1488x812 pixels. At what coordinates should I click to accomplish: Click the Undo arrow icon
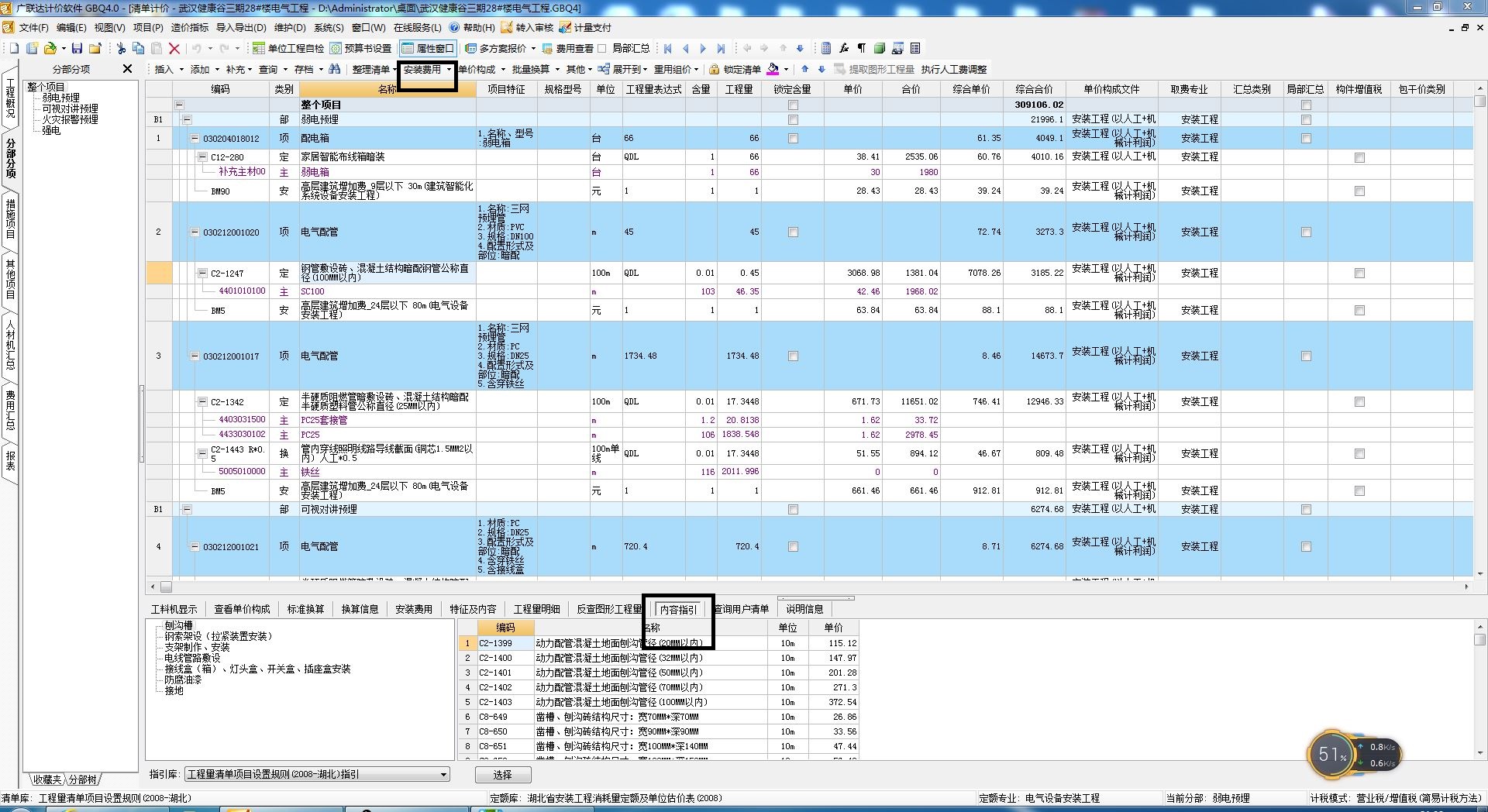pos(197,48)
